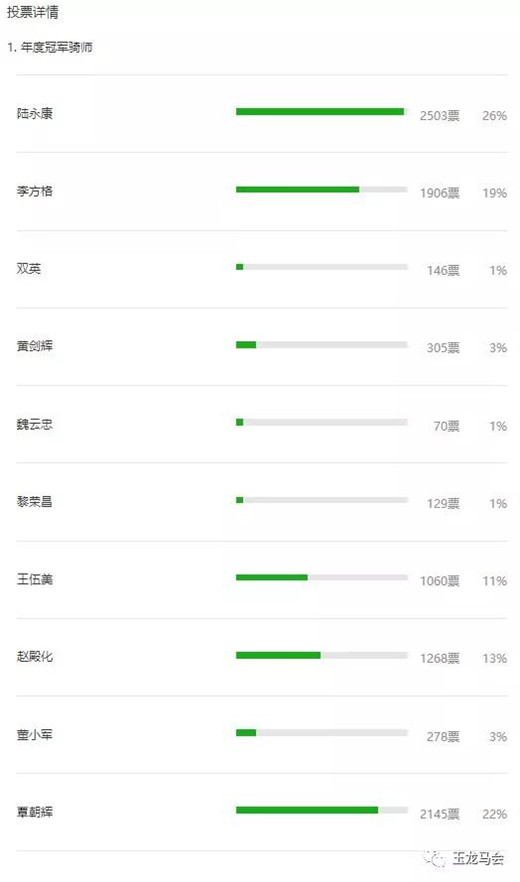
Task: Select candidate 陆永康
Action: 34,114
